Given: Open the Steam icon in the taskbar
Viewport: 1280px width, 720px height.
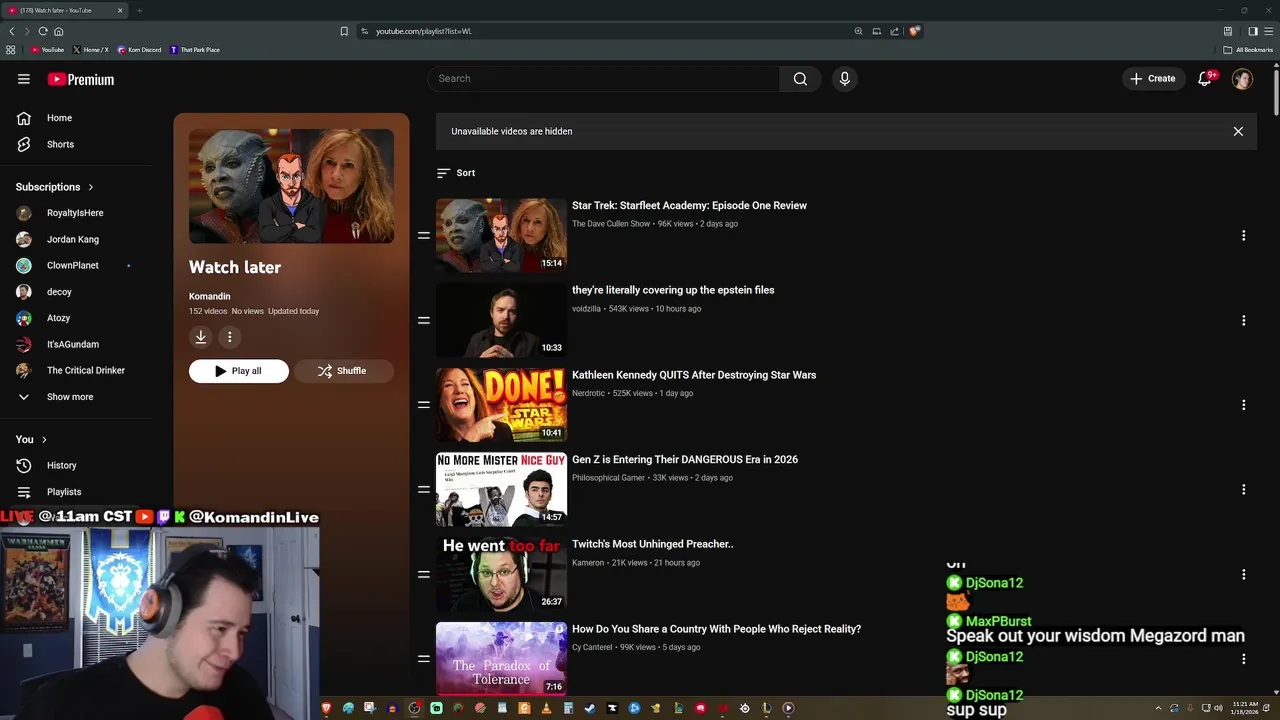Looking at the screenshot, I should point(590,708).
